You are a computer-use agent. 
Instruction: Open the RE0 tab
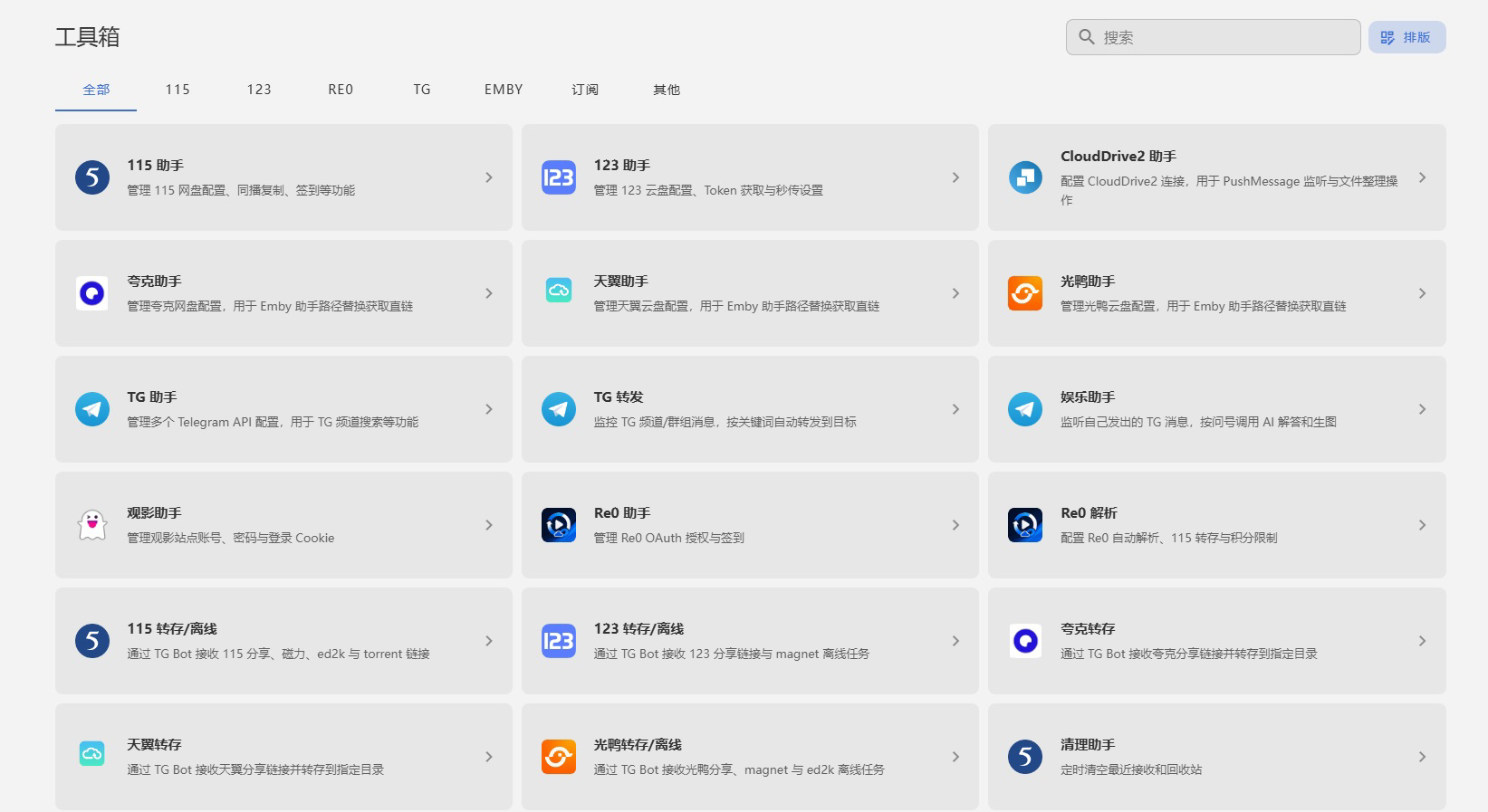click(x=341, y=90)
